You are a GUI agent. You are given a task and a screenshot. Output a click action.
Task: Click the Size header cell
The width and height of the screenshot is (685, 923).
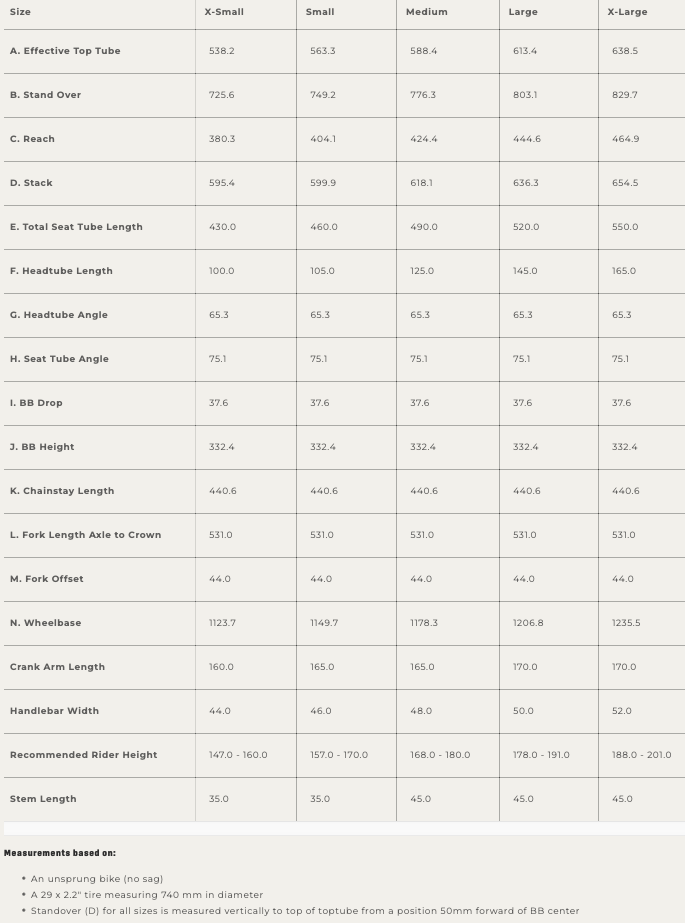click(x=20, y=12)
